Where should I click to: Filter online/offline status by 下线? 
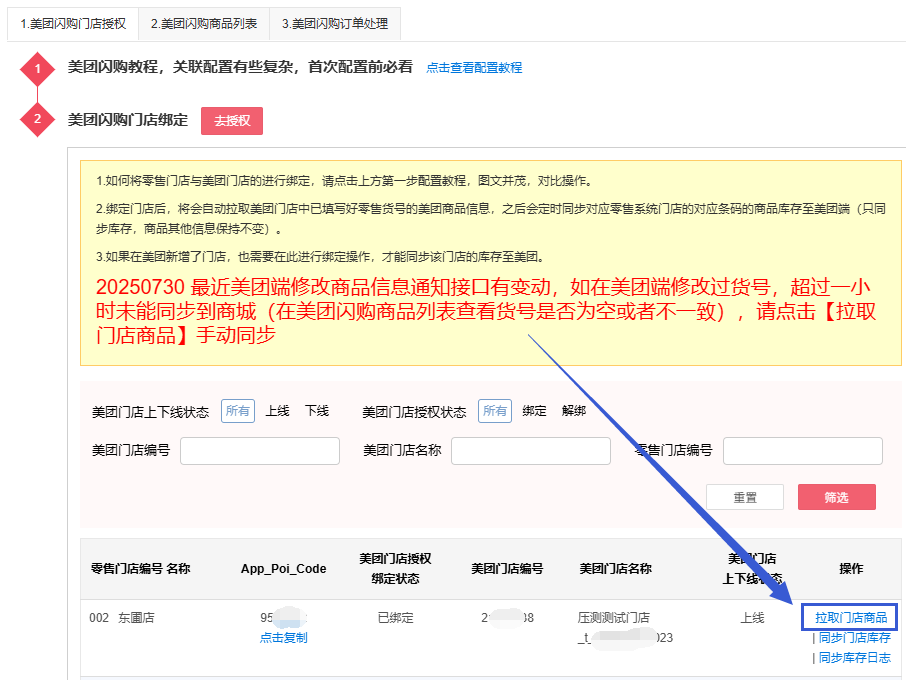317,411
